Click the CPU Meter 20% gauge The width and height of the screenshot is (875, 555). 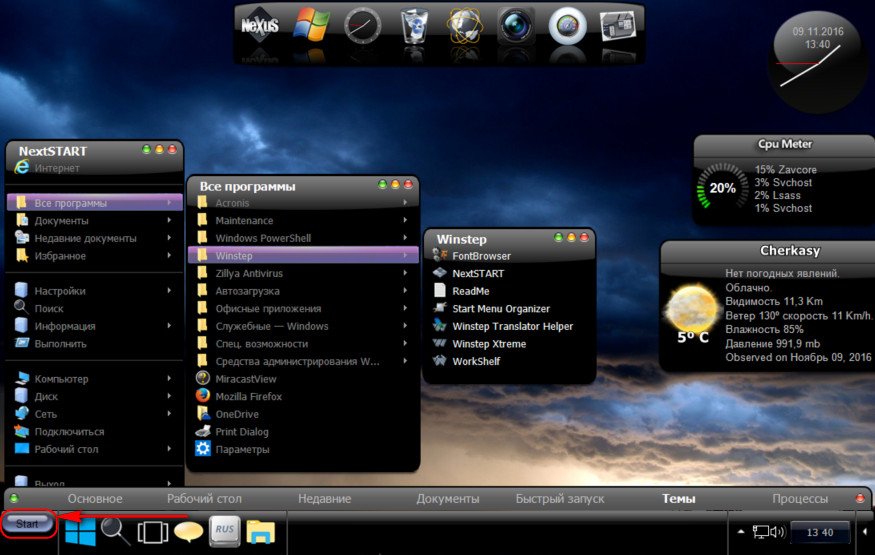pos(722,188)
